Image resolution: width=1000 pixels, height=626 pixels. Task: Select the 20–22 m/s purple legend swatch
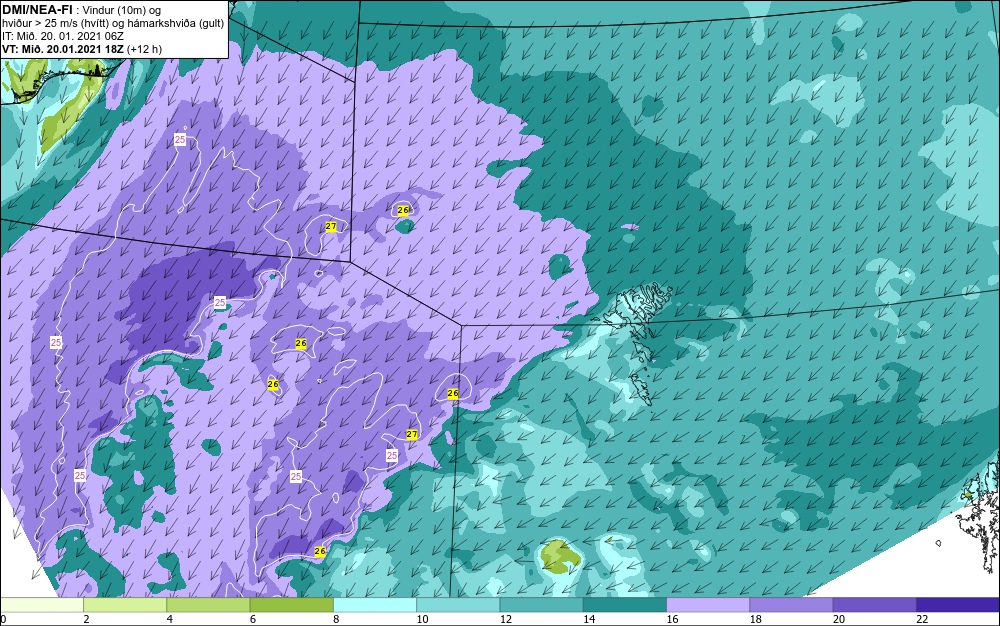point(874,604)
